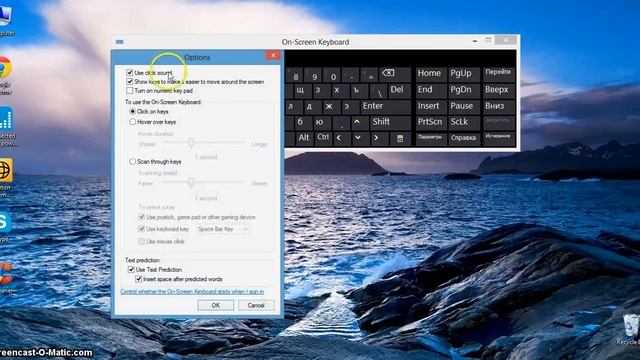Tap the backslash key
The height and width of the screenshot is (360, 640).
(378, 91)
